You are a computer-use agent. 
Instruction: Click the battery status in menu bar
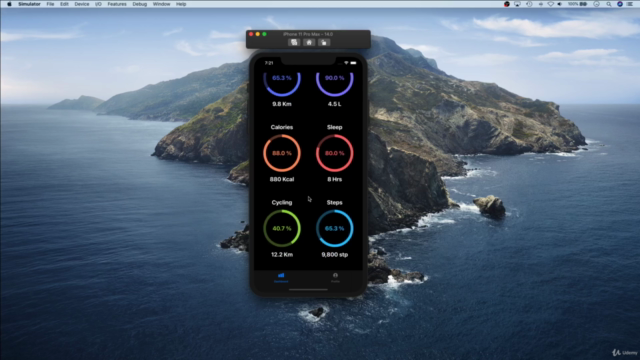pyautogui.click(x=578, y=4)
